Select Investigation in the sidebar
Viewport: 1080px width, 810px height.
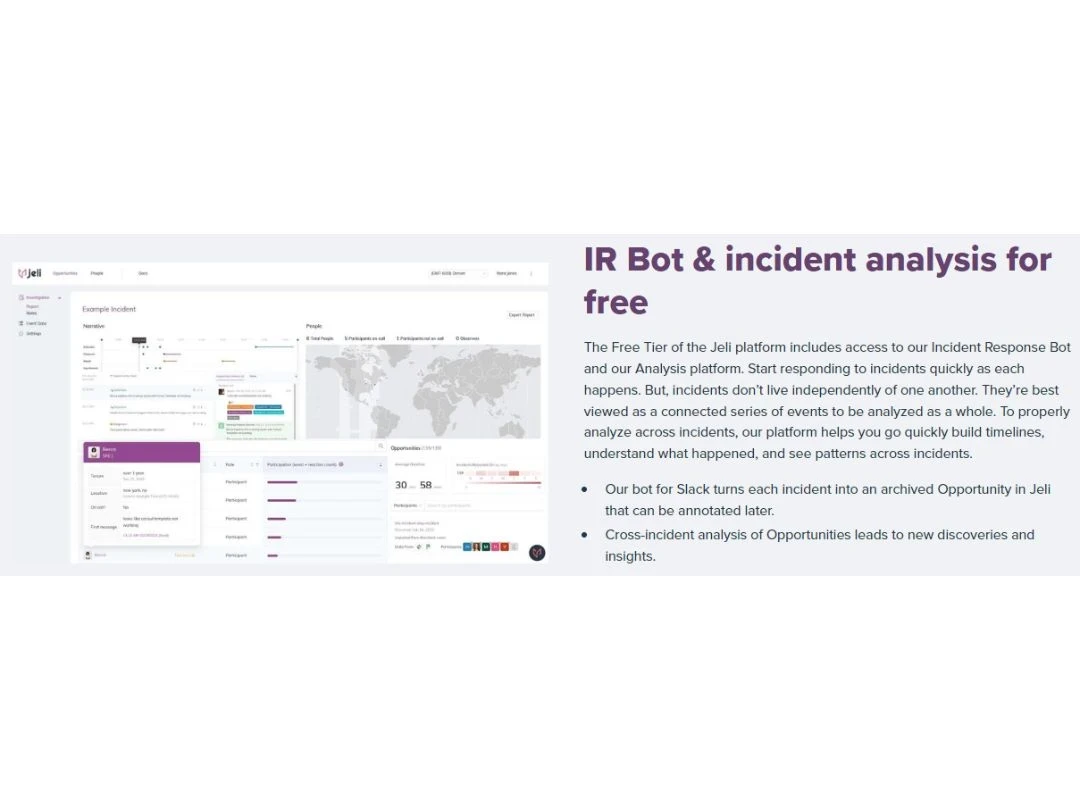(37, 298)
